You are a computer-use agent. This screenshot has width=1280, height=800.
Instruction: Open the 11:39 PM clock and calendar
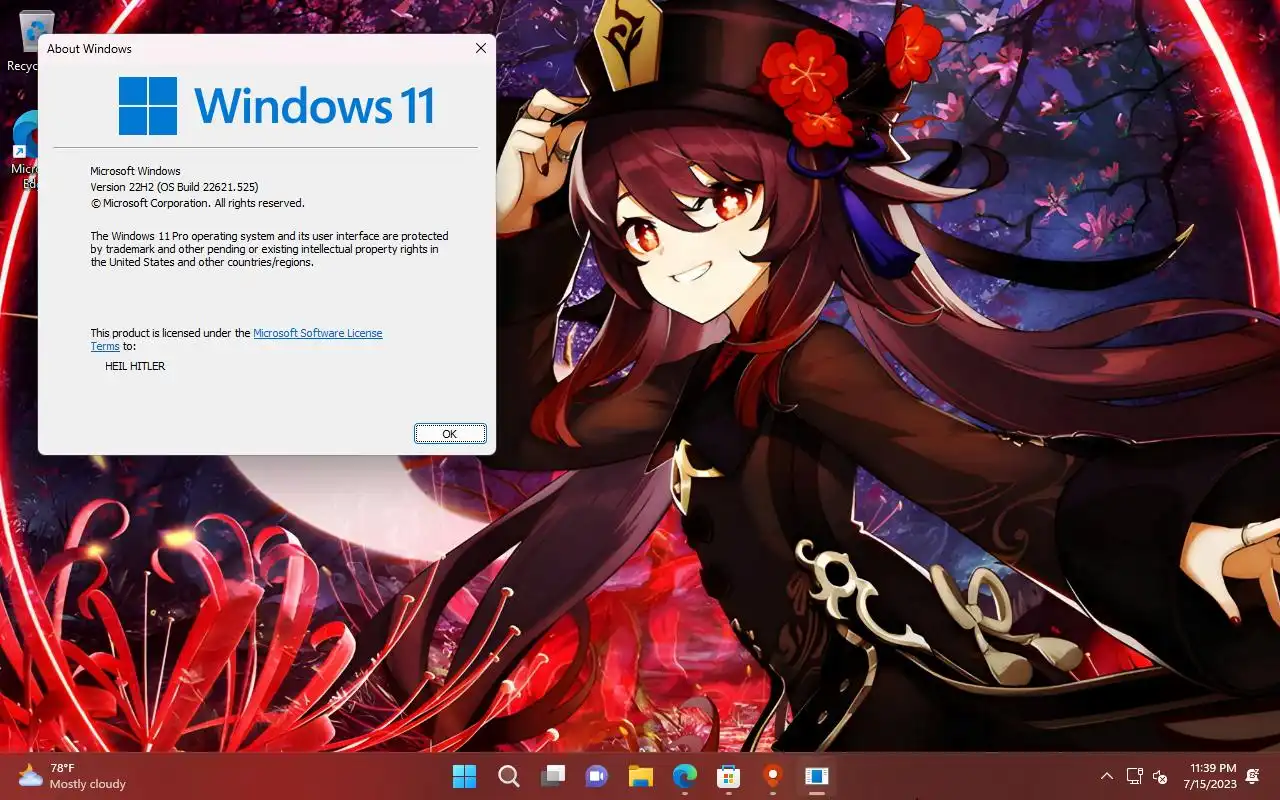[x=1209, y=776]
